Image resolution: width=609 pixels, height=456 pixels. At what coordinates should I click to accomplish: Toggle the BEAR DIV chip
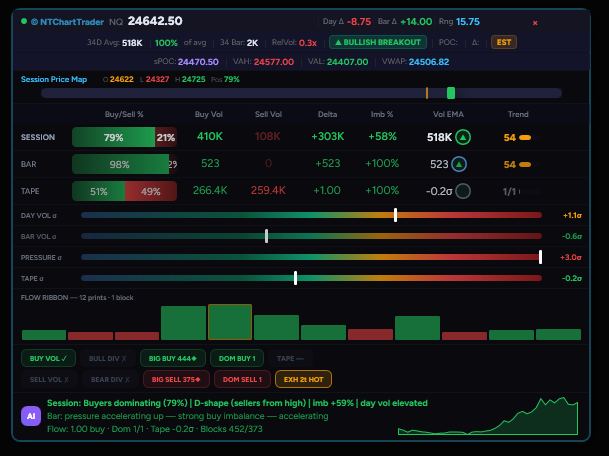coord(110,379)
